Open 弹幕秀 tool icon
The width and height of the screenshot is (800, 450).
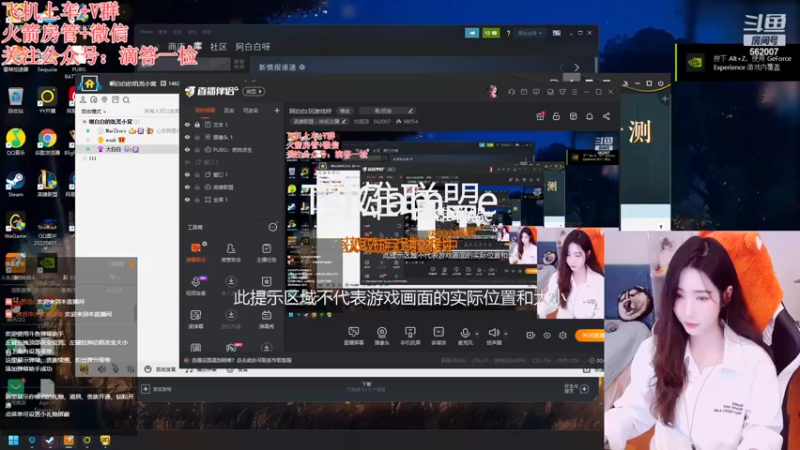click(x=266, y=318)
